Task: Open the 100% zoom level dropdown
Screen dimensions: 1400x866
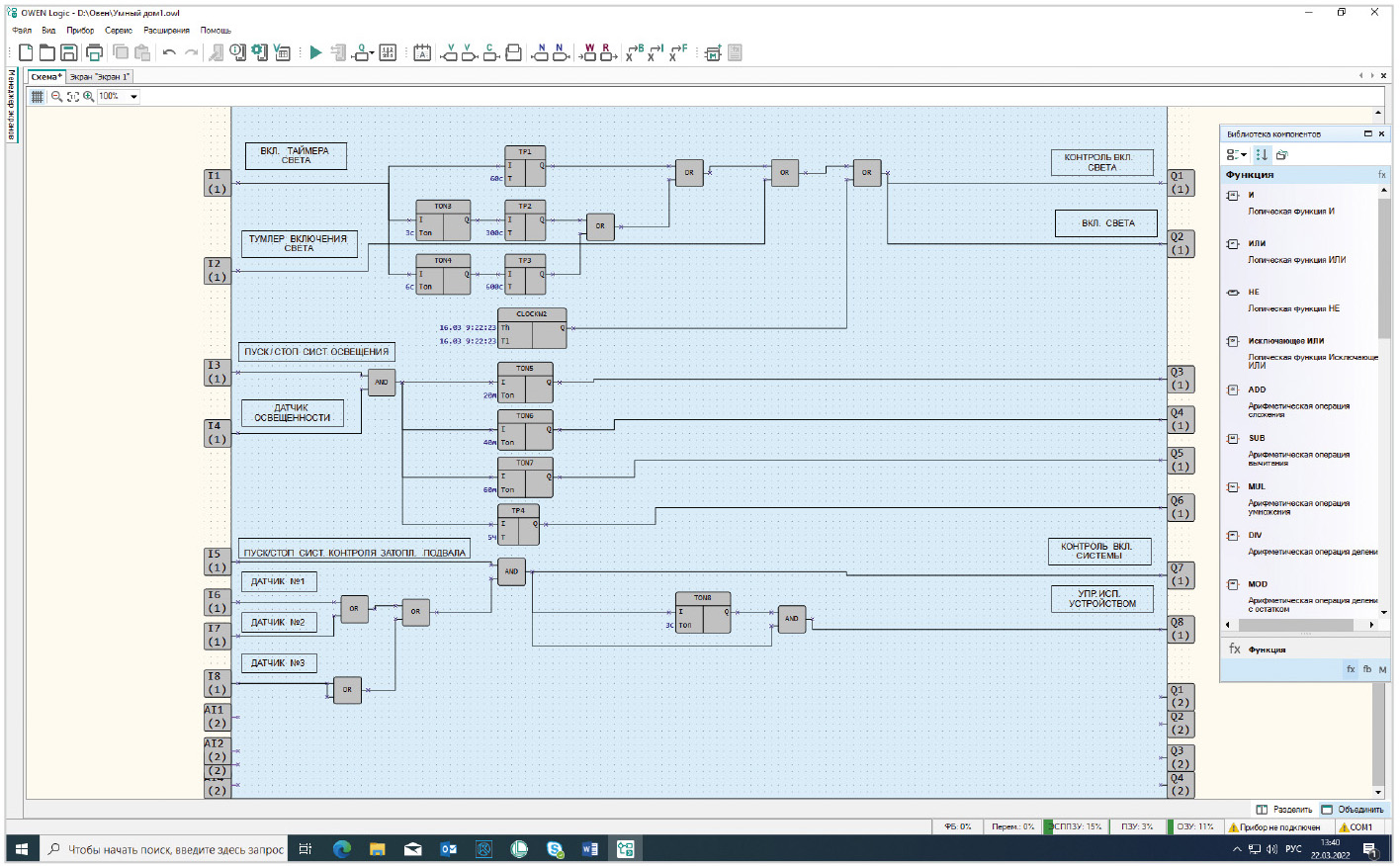Action: point(133,96)
